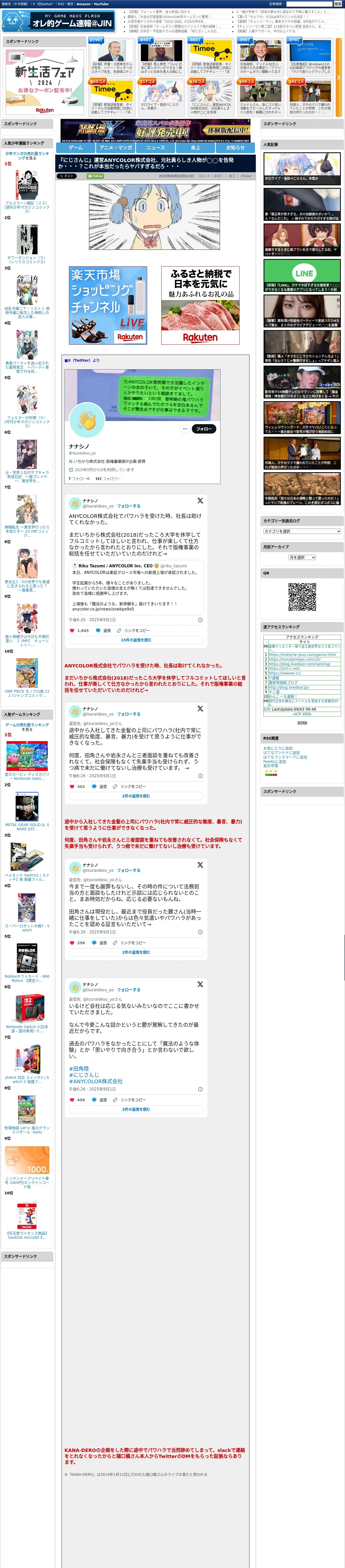
Task: Click the #ANYCOLOR株式会社 hashtag
Action: point(96,1081)
